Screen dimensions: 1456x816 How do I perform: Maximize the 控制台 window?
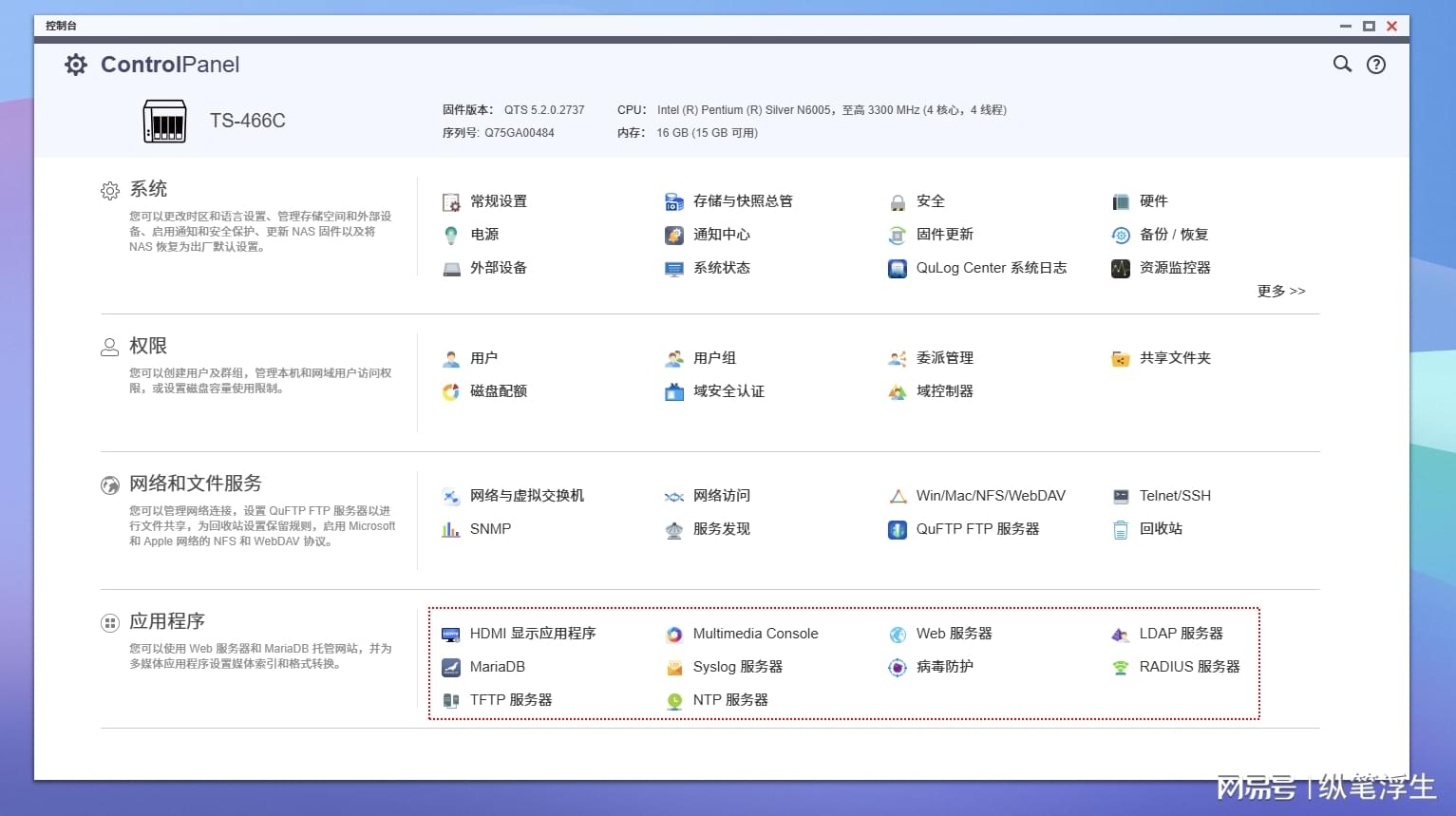pyautogui.click(x=1369, y=26)
